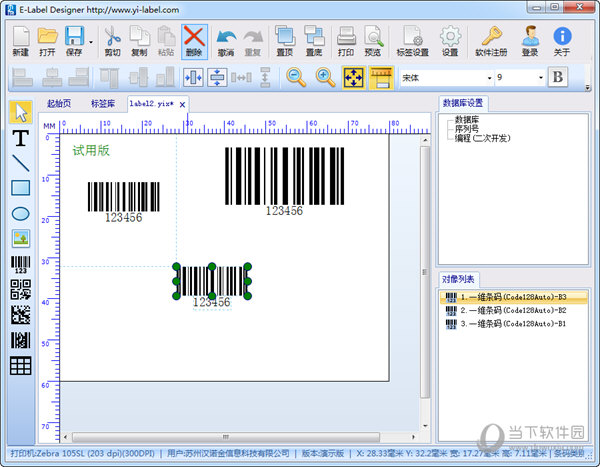Open 标签设置 label settings

point(412,41)
